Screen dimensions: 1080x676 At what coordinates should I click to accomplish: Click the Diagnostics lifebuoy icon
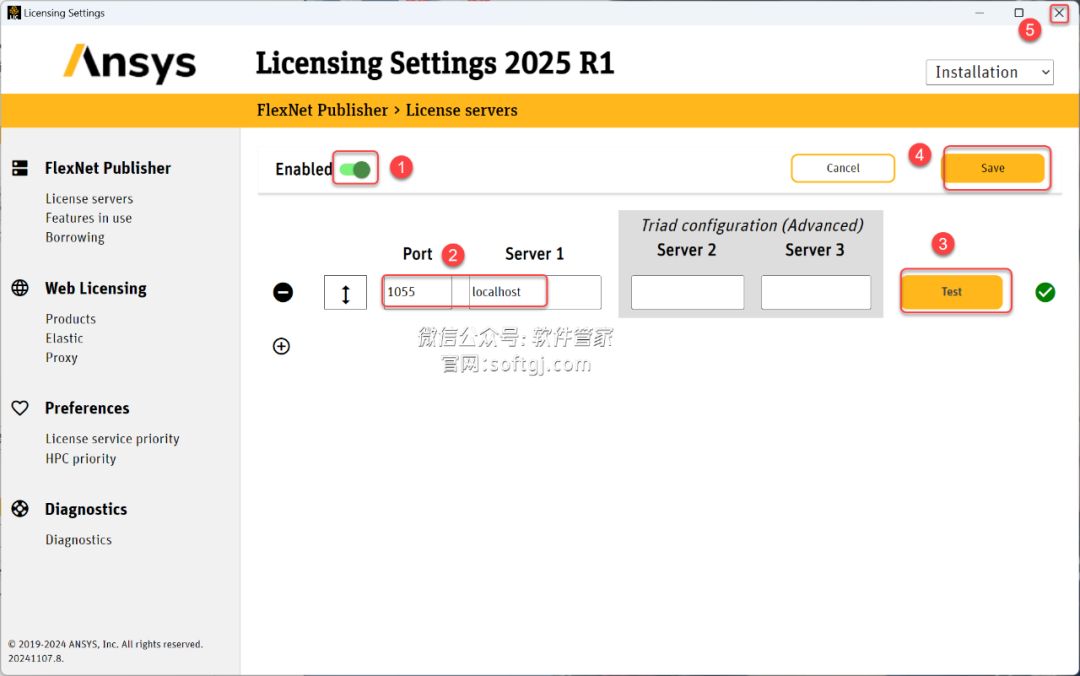point(20,509)
